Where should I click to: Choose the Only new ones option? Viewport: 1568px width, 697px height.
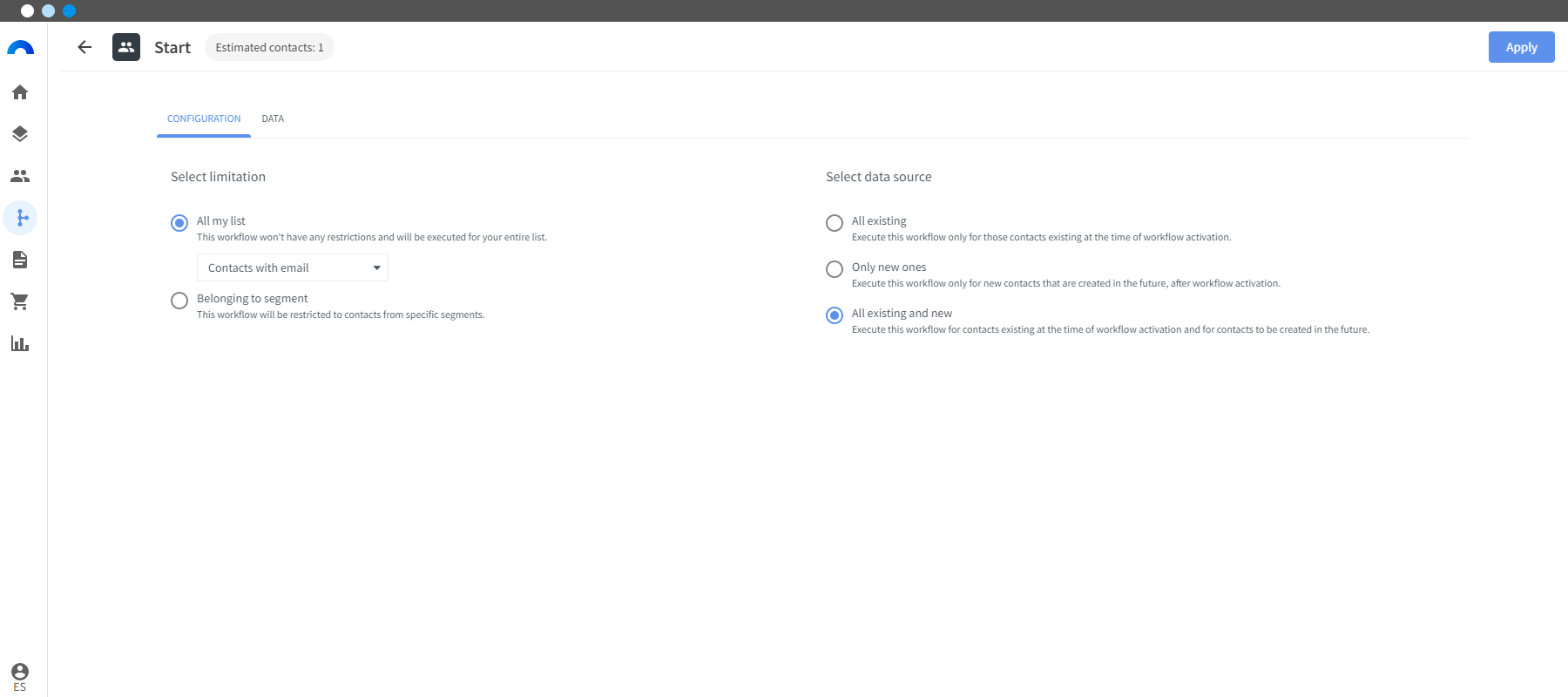click(x=835, y=269)
